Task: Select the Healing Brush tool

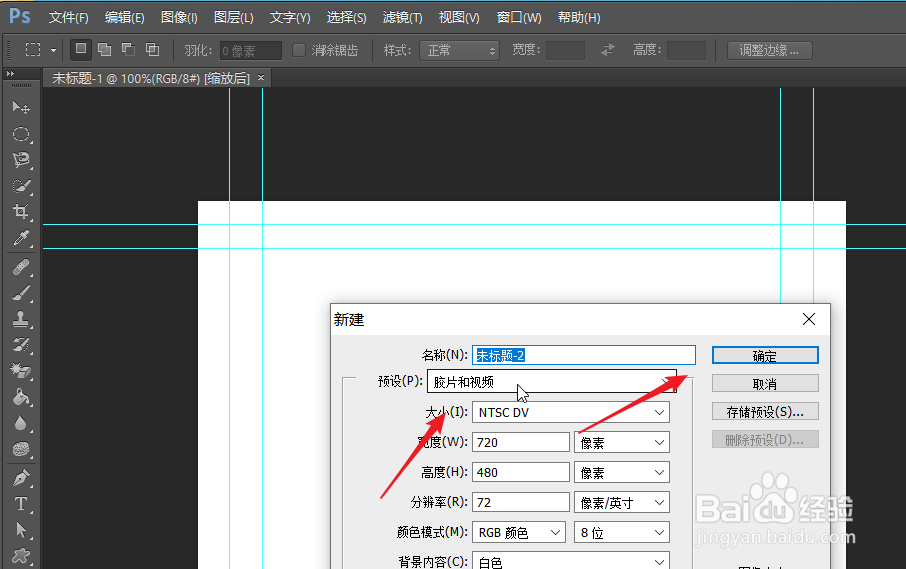Action: pyautogui.click(x=21, y=267)
